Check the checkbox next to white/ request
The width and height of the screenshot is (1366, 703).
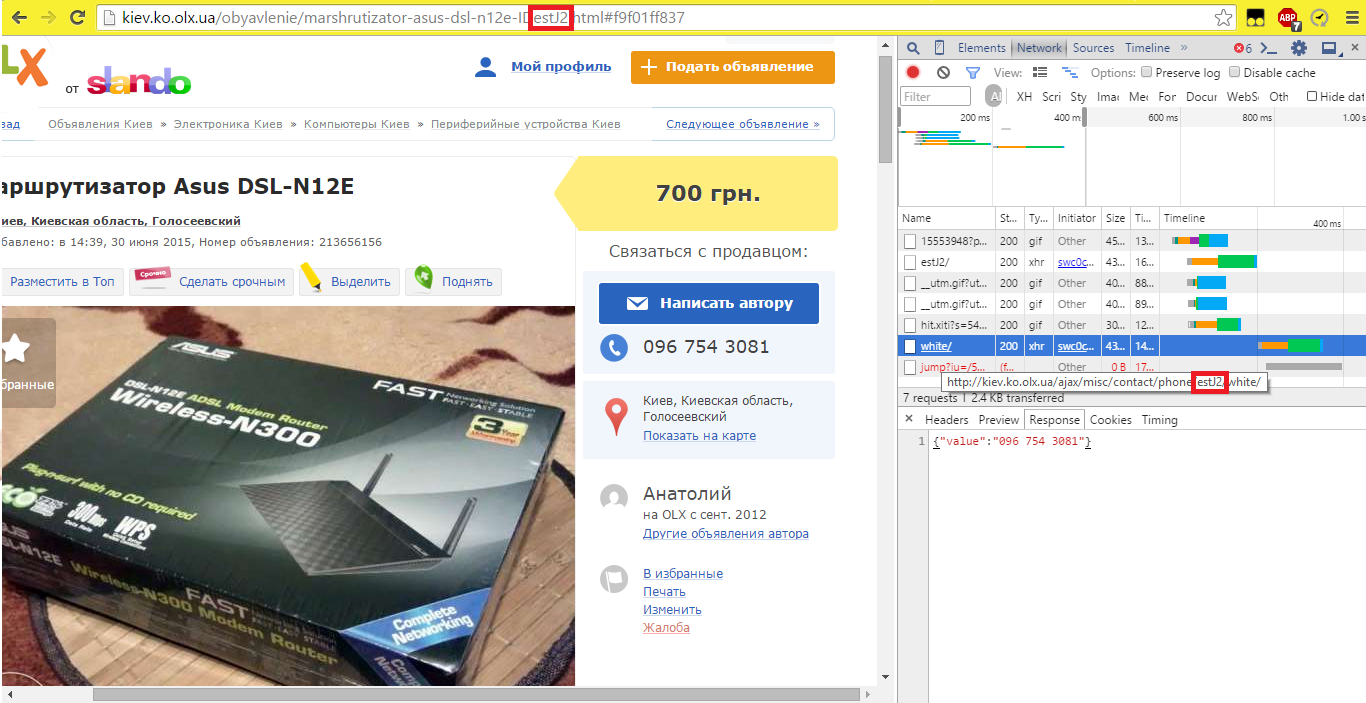909,345
